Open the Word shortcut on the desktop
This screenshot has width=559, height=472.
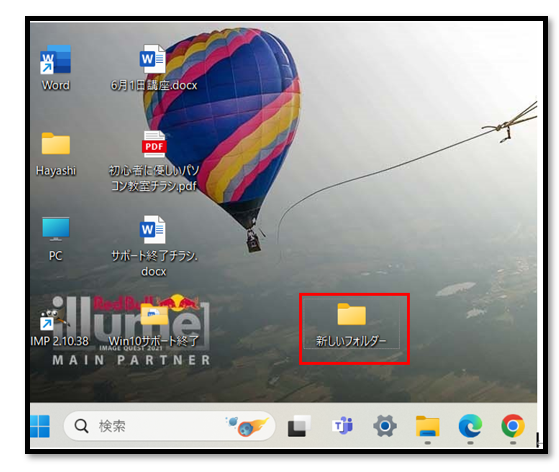(55, 60)
